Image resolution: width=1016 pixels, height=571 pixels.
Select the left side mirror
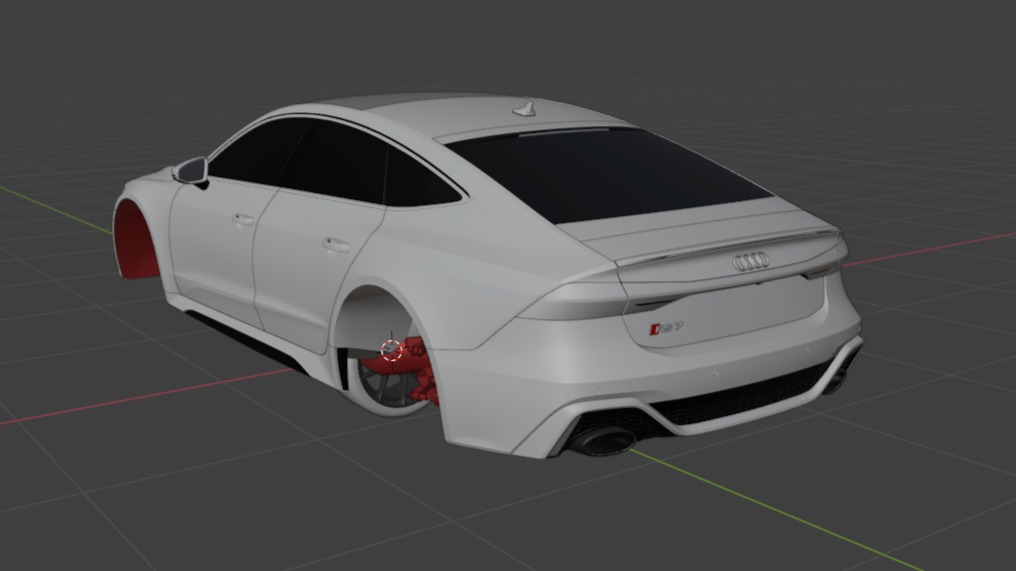click(190, 171)
